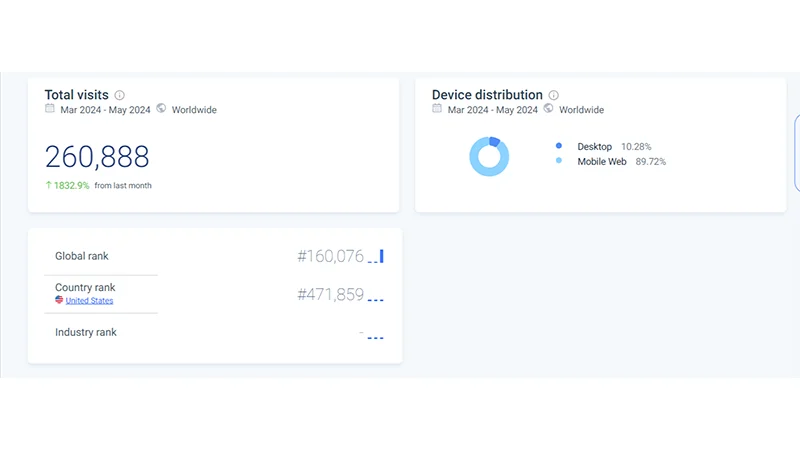Select the Industry rank label
Viewport: 800px width, 450px height.
86,332
